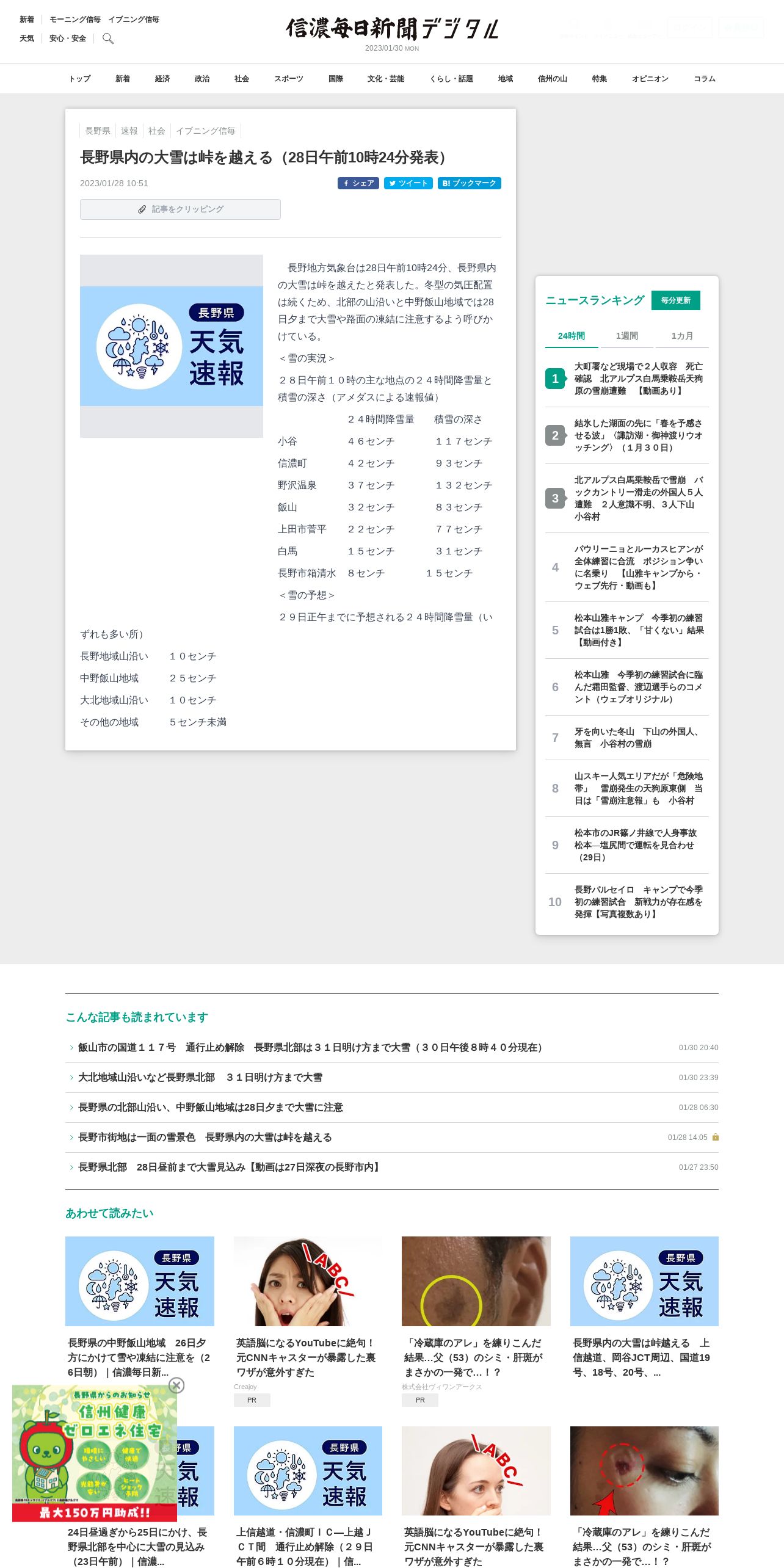This screenshot has height=1568, width=784.
Task: Open ranking 2 article about 結氷した湖面
Action: coord(627,435)
